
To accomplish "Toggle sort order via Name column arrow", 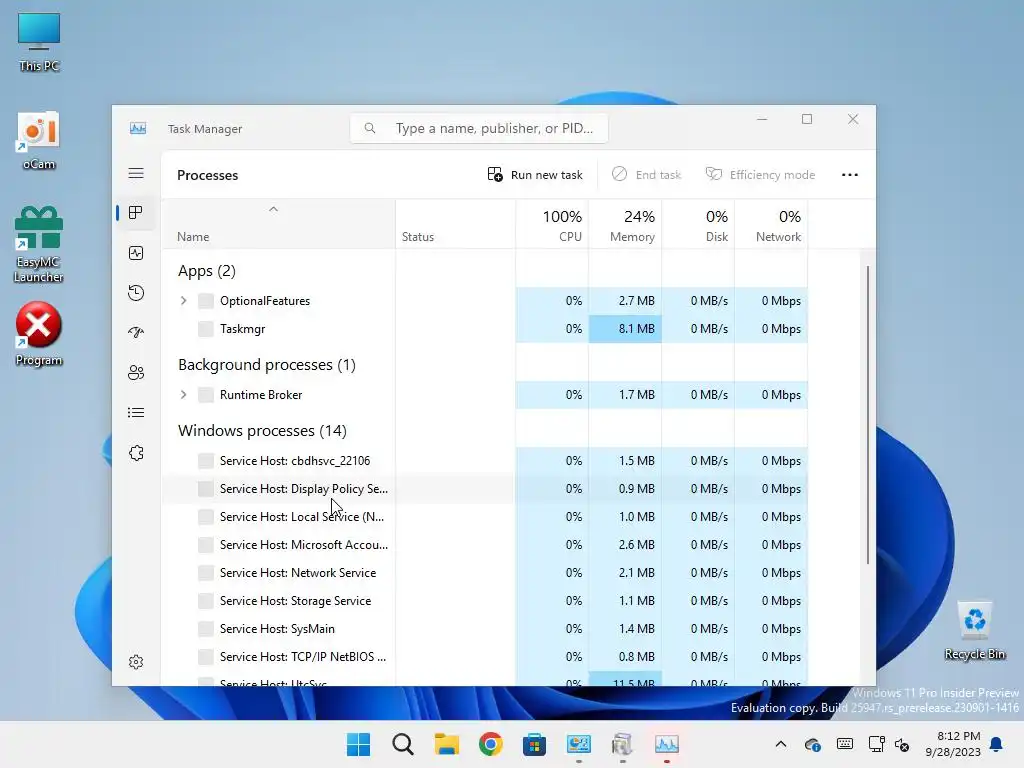I will tap(274, 209).
